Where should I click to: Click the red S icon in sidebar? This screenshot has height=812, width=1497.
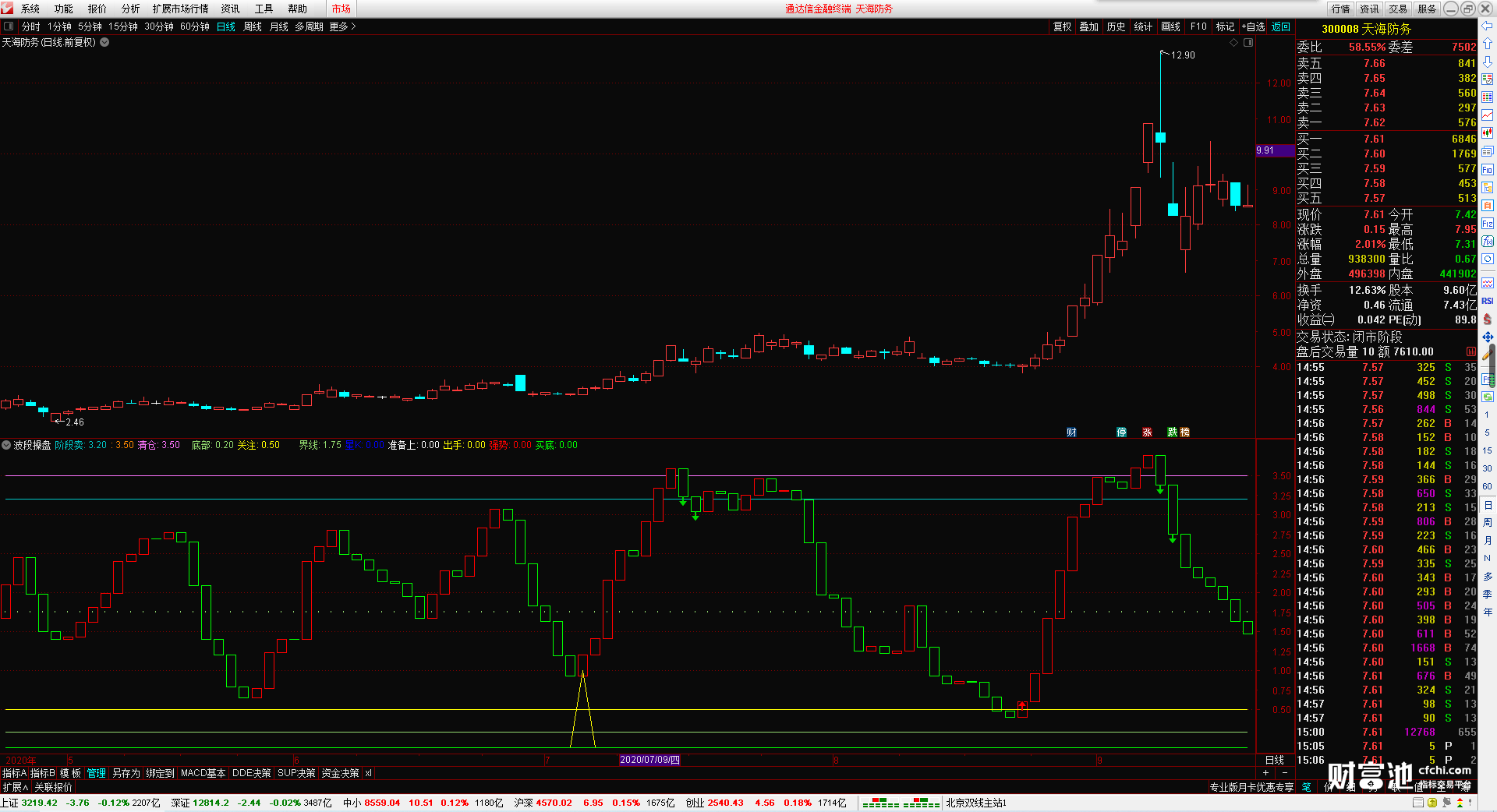point(1488,319)
